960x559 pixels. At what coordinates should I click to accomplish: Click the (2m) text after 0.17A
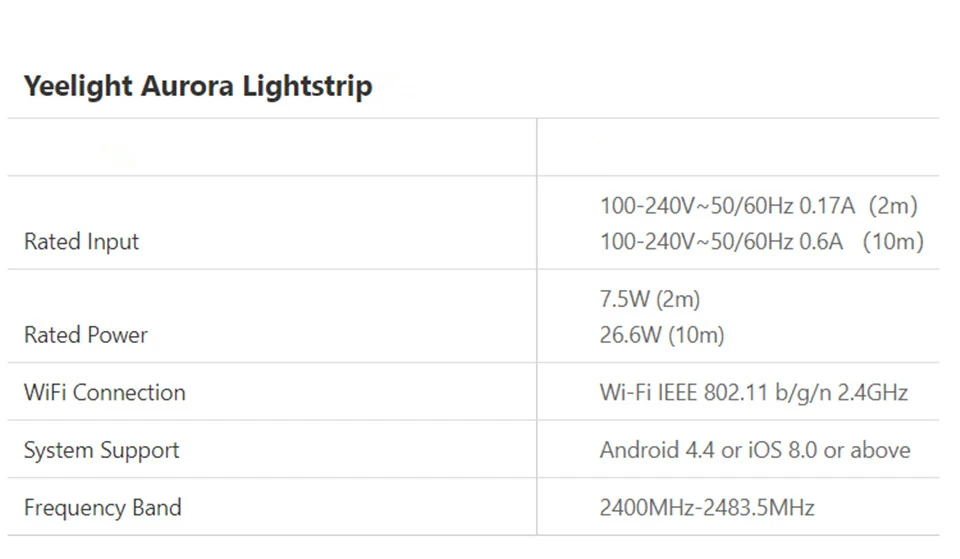click(892, 206)
